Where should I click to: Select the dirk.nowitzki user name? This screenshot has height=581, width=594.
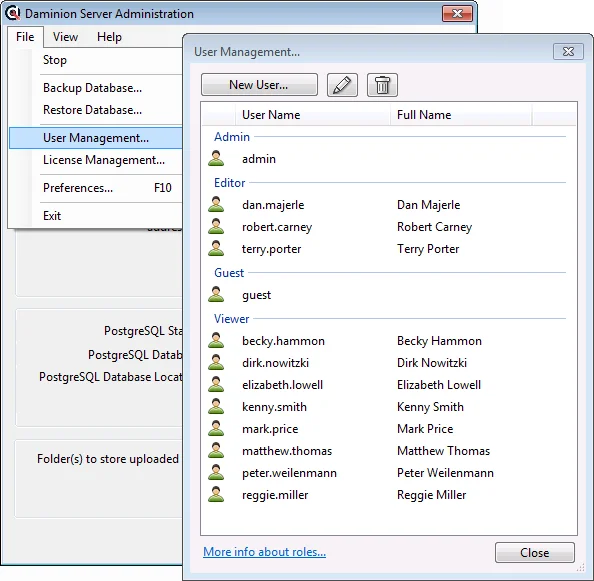pyautogui.click(x=275, y=363)
